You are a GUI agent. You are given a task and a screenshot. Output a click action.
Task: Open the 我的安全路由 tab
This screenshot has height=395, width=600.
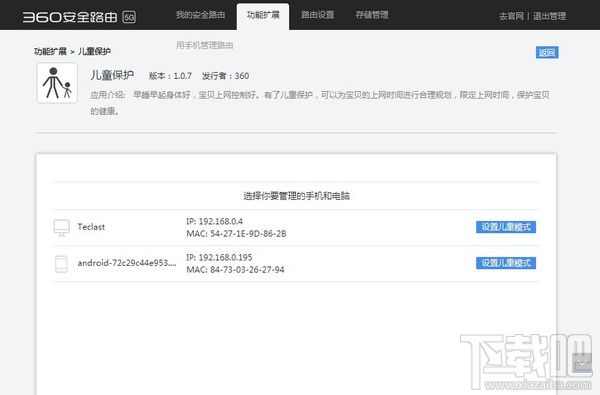click(x=201, y=15)
